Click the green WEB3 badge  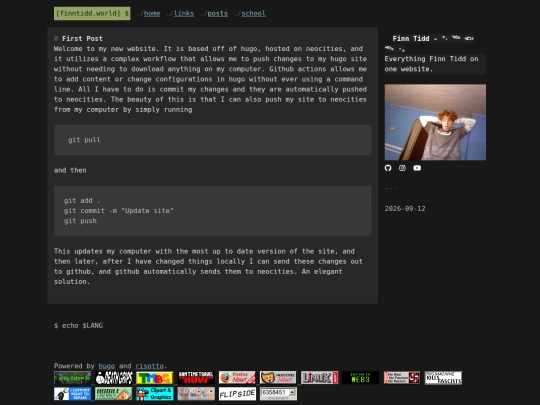click(361, 378)
